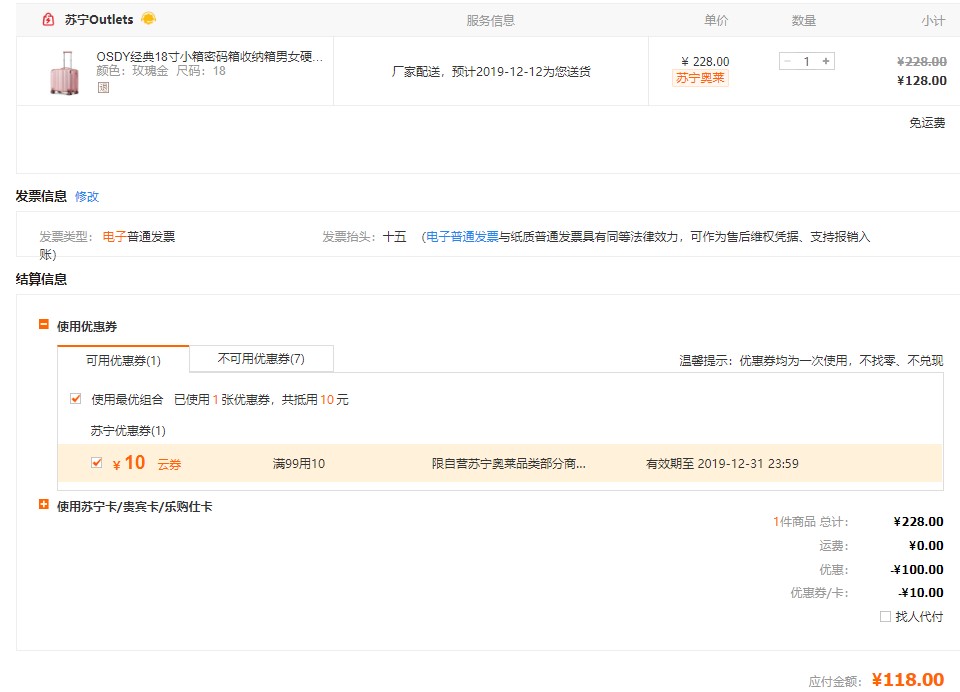Click the 苏宁奥莱 price tag
This screenshot has width=960, height=692.
pyautogui.click(x=700, y=78)
